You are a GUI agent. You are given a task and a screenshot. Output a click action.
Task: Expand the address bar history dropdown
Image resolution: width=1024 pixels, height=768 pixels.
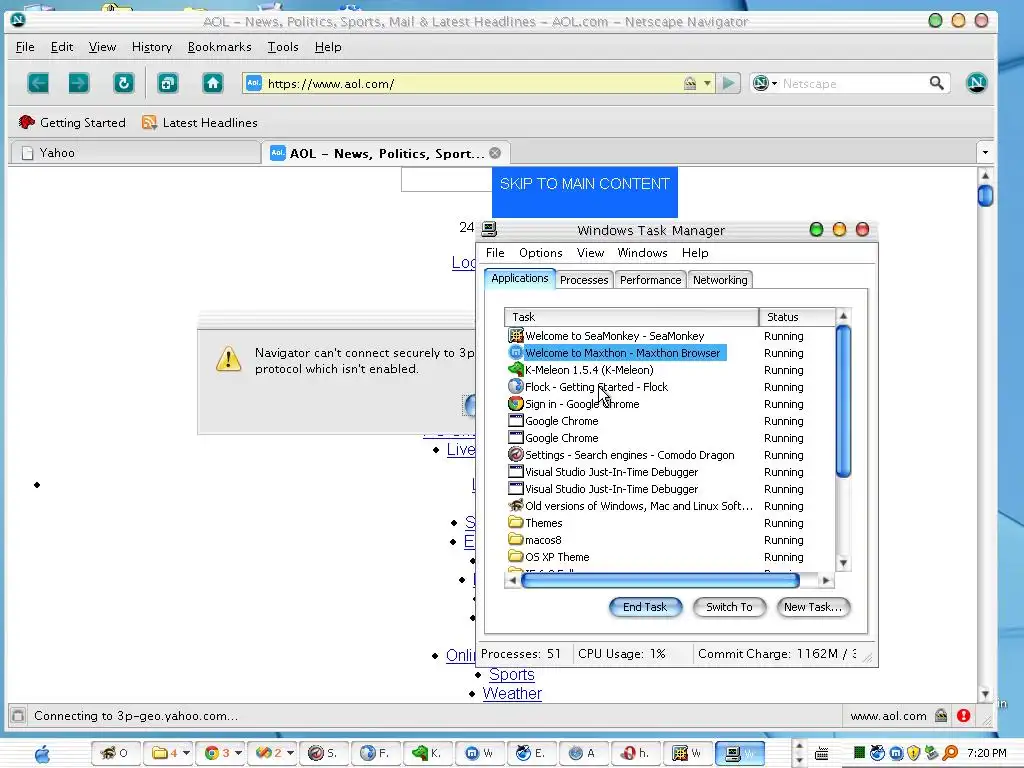[x=707, y=84]
